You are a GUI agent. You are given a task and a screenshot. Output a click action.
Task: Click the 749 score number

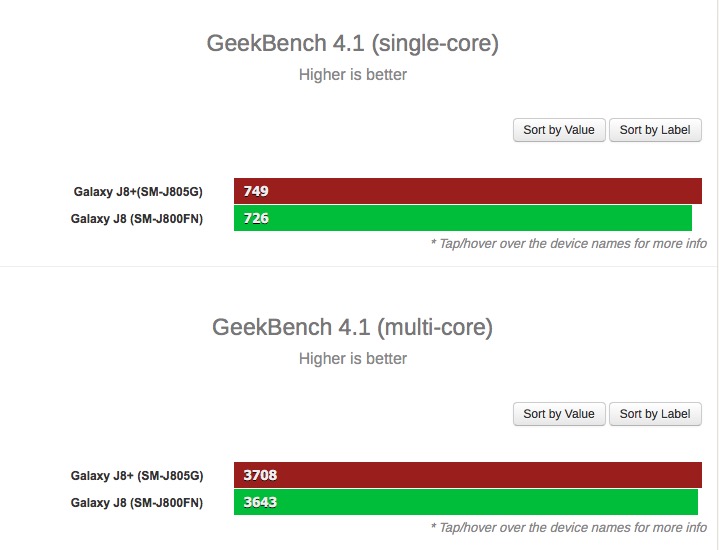[256, 191]
